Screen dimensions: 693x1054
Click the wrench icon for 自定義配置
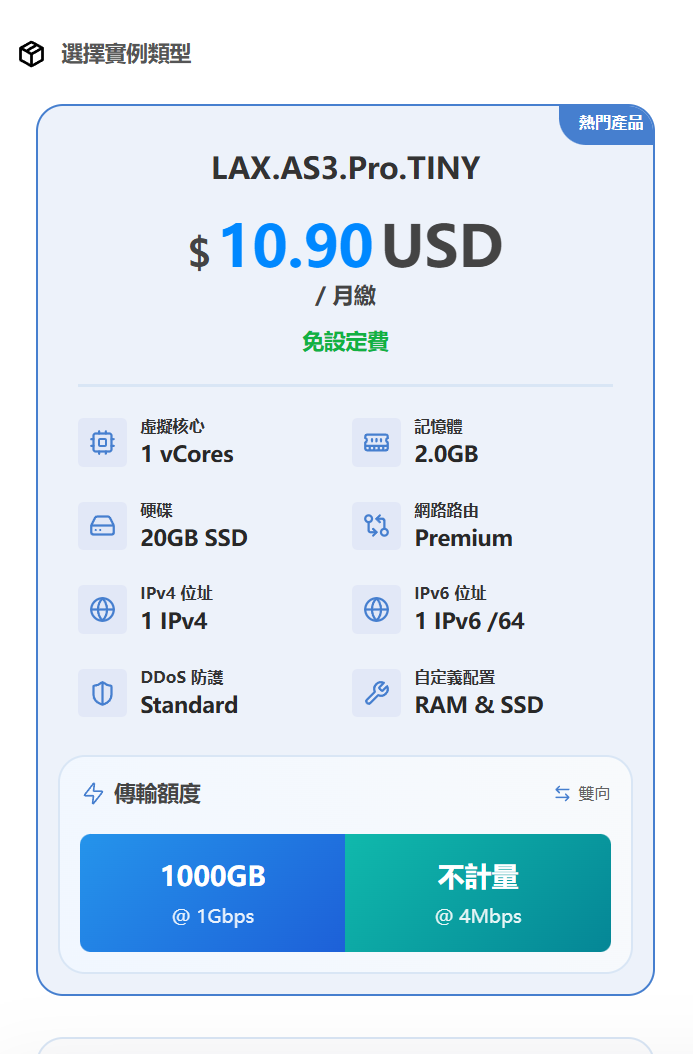coord(376,693)
